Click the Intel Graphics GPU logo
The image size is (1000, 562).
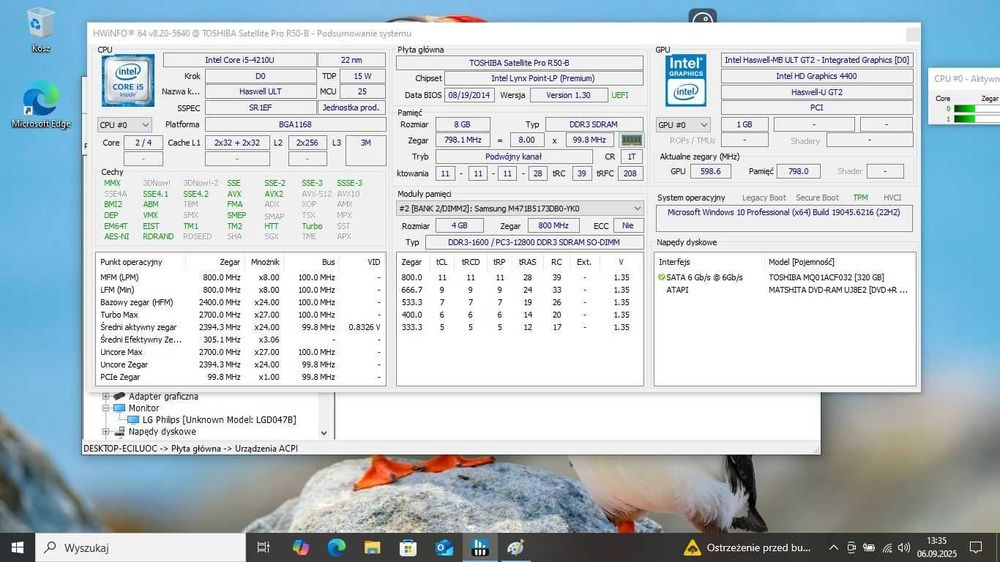(686, 79)
